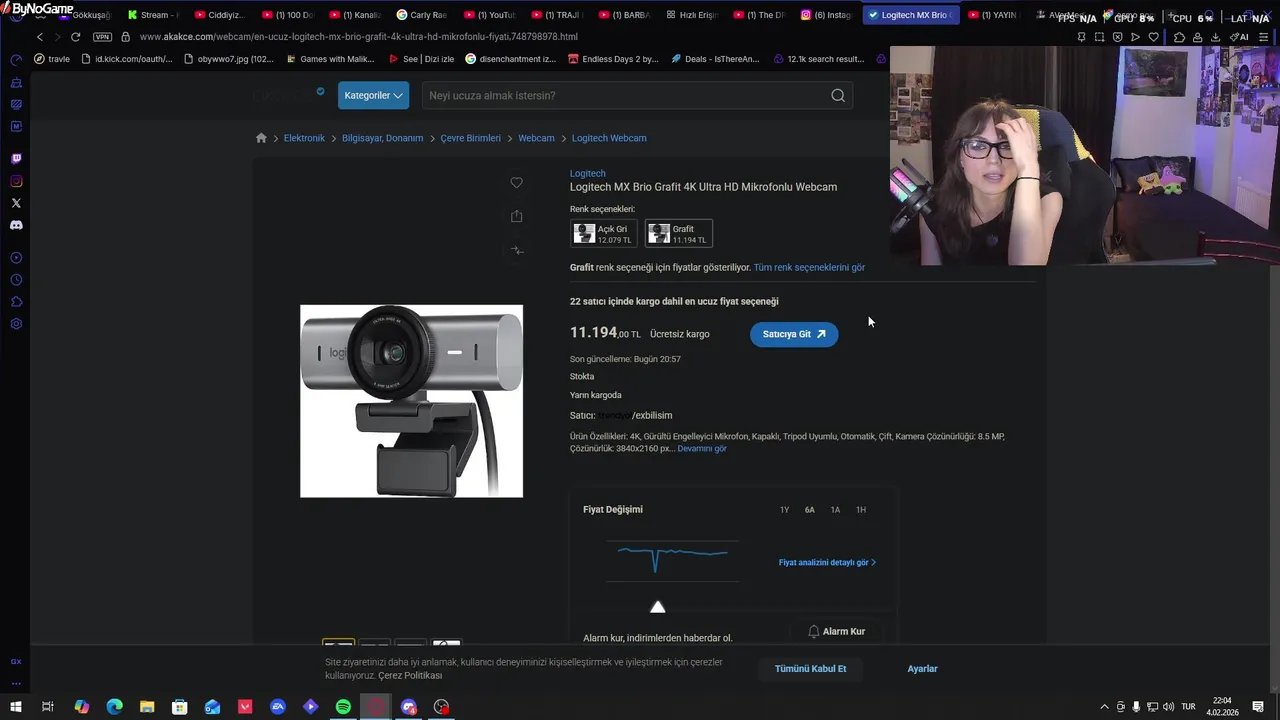
Task: Open the extensions cube icon
Action: (x=1179, y=37)
